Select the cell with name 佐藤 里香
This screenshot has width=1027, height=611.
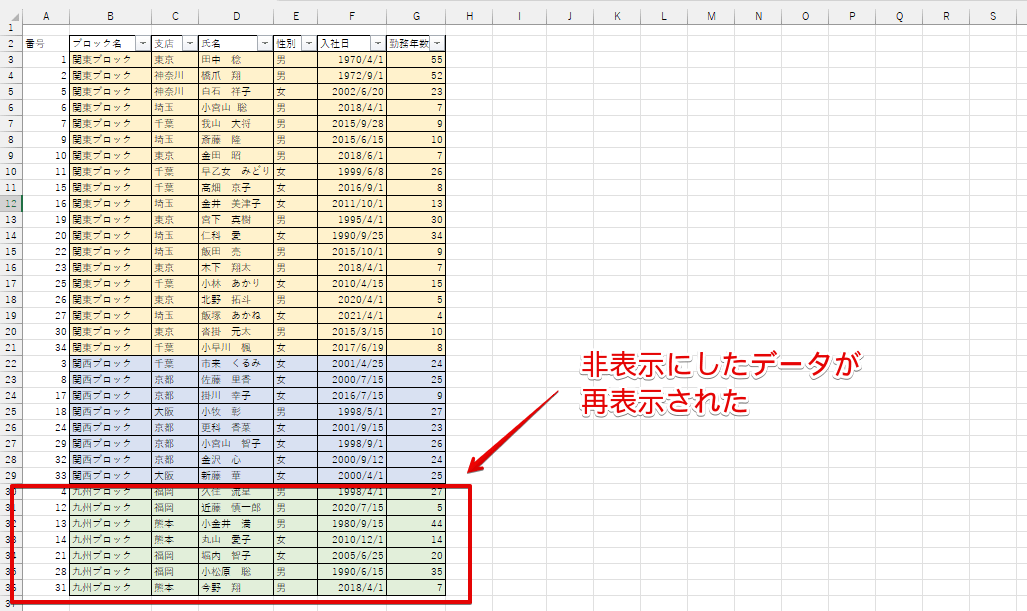click(236, 379)
